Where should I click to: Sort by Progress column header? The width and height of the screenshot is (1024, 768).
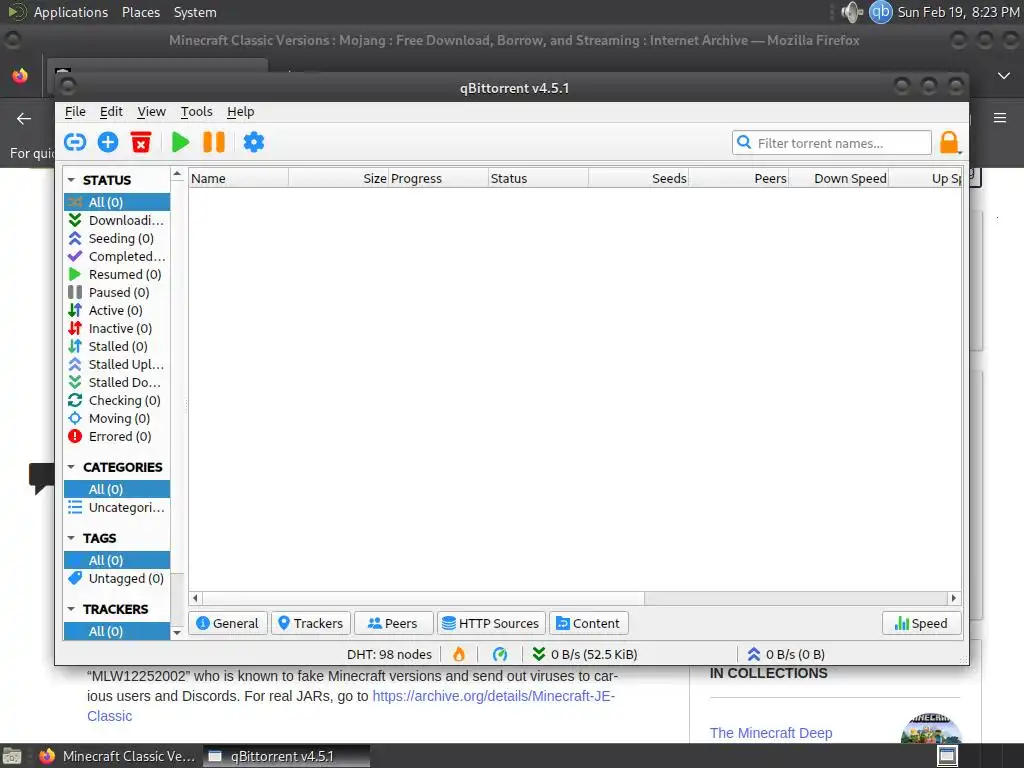pos(439,178)
